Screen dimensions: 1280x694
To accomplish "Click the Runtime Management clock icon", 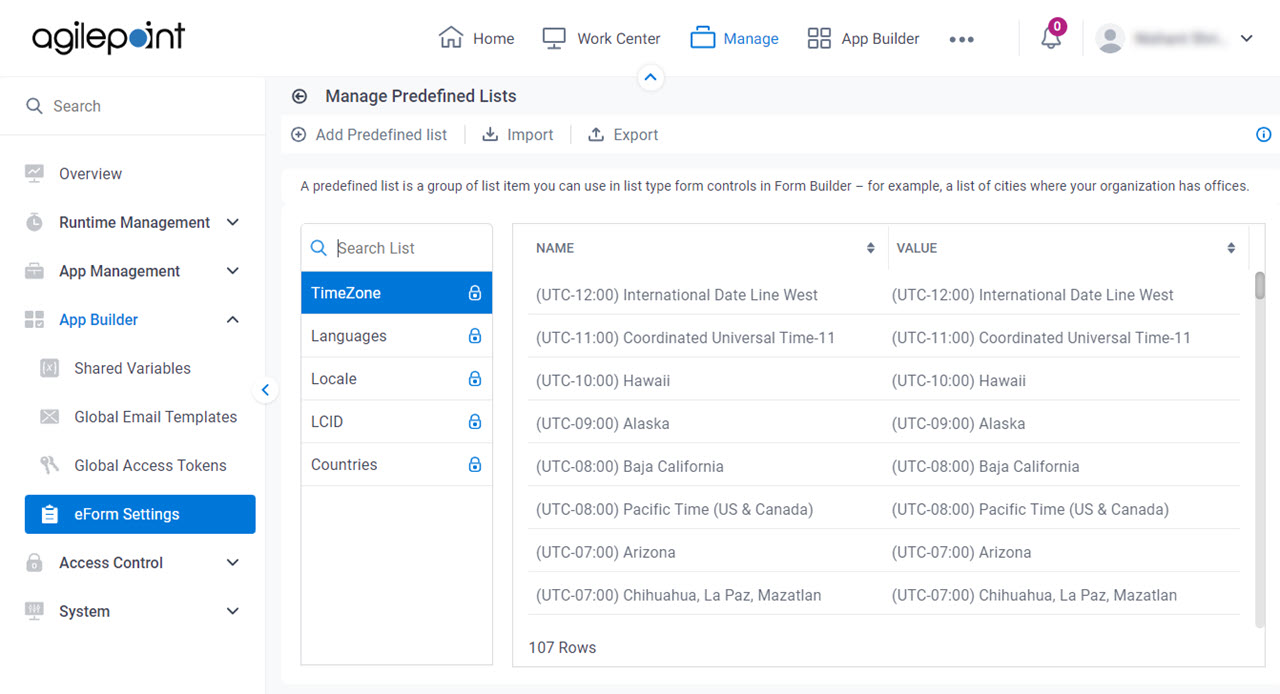I will (x=34, y=222).
